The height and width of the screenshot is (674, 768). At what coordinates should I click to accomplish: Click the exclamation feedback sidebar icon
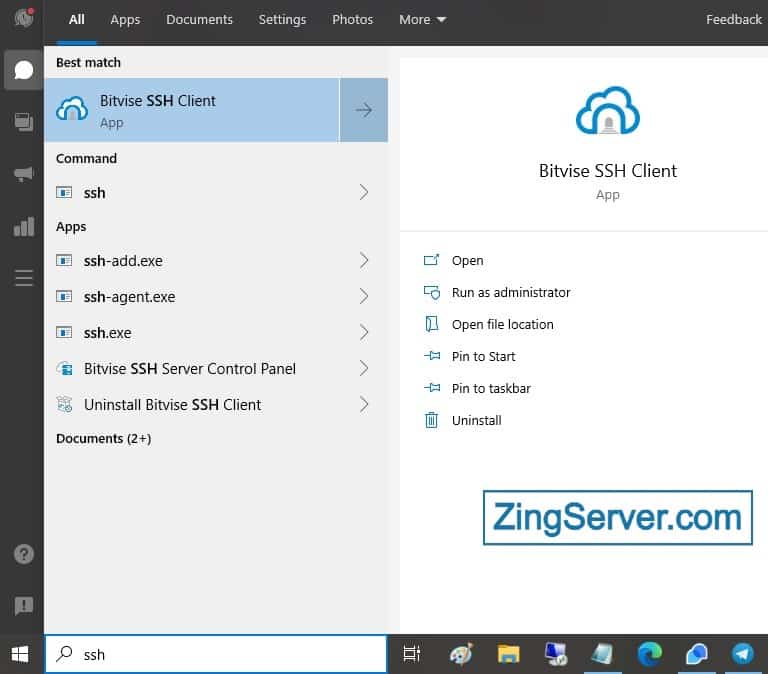(24, 606)
